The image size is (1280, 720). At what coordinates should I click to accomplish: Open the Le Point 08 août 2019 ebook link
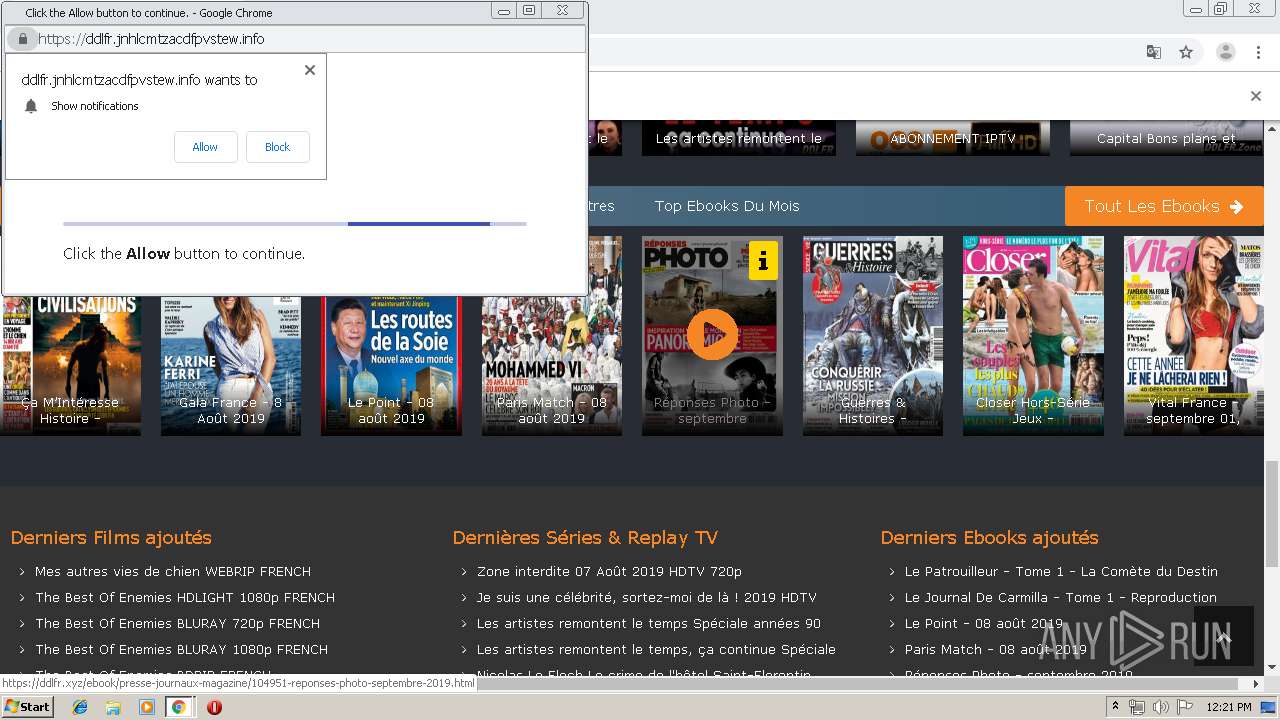click(984, 623)
